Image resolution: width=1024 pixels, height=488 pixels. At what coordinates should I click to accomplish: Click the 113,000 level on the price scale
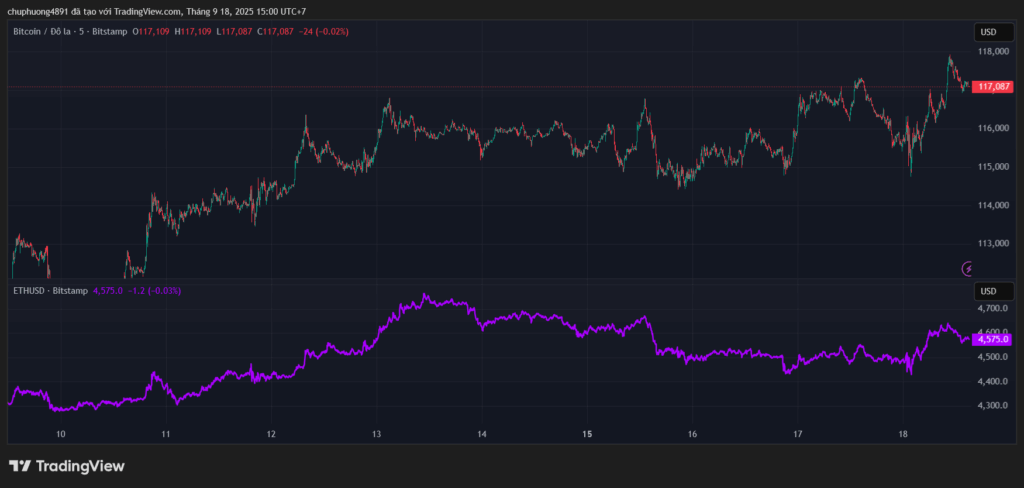pos(993,244)
